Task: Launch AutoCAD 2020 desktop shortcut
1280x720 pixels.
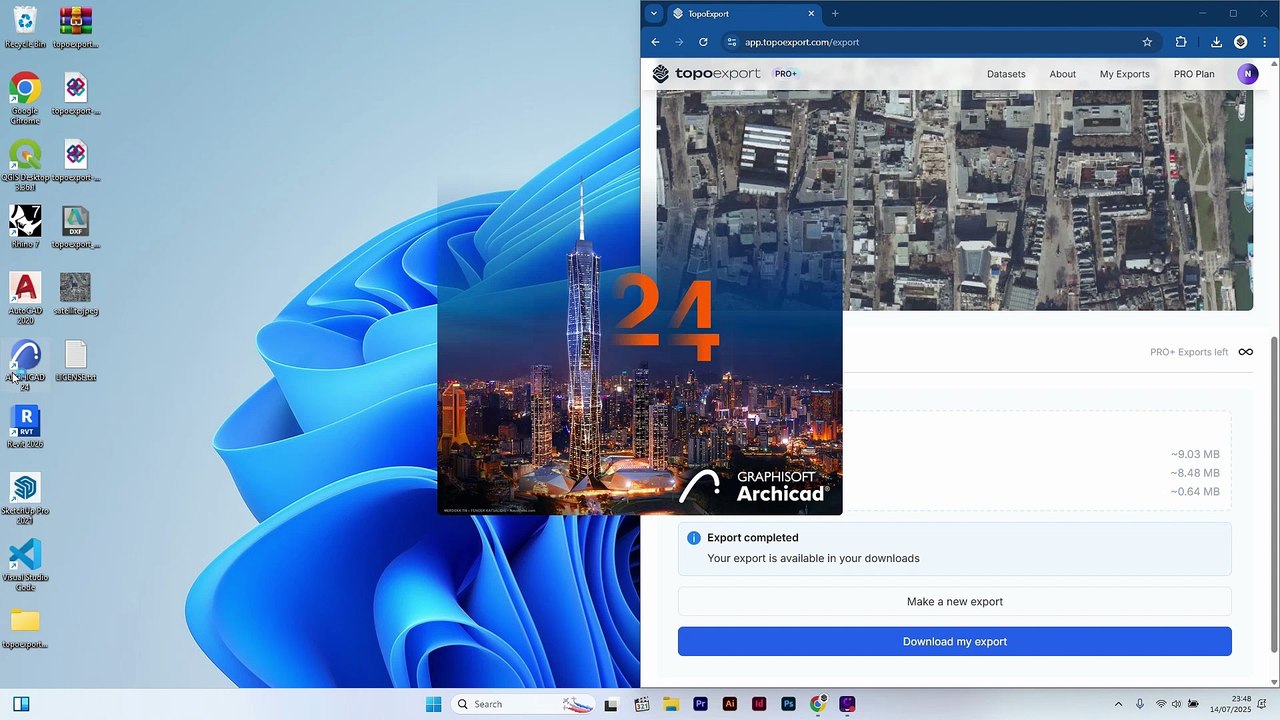Action: (x=25, y=298)
